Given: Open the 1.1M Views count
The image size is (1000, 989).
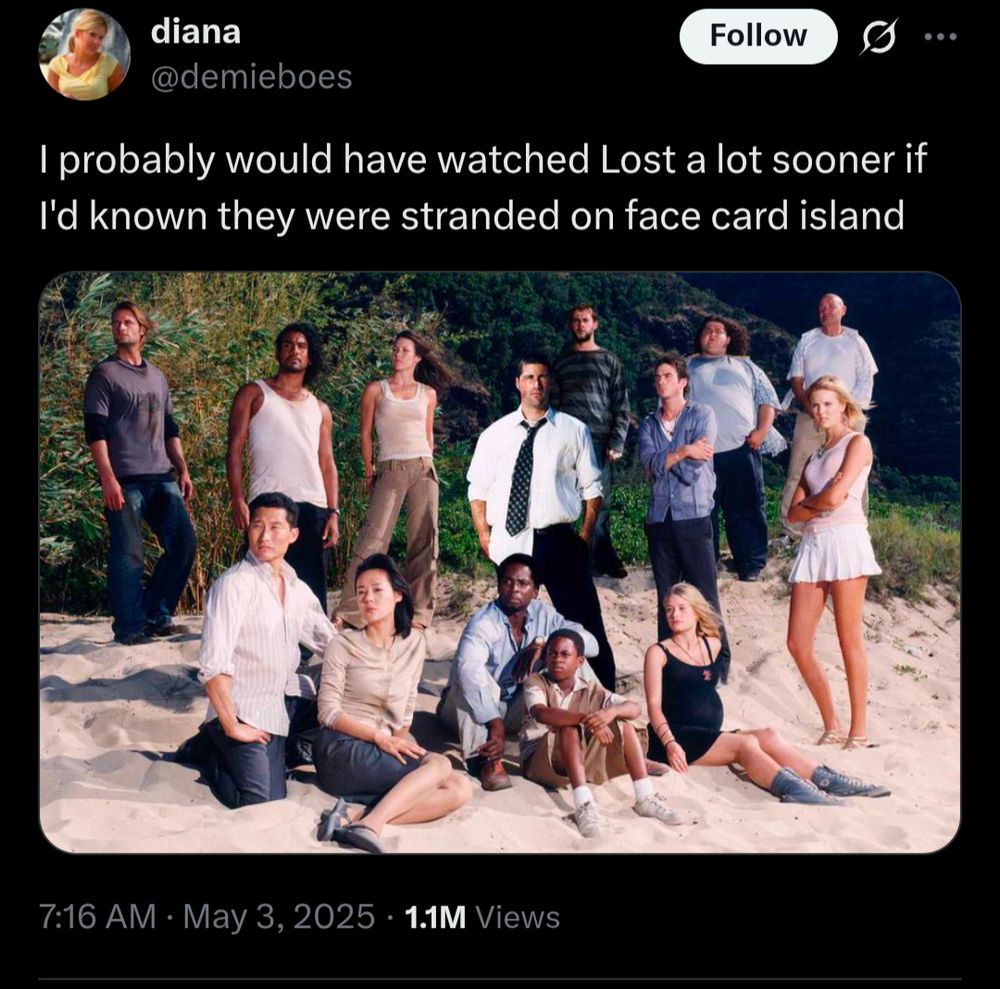Looking at the screenshot, I should (x=482, y=917).
